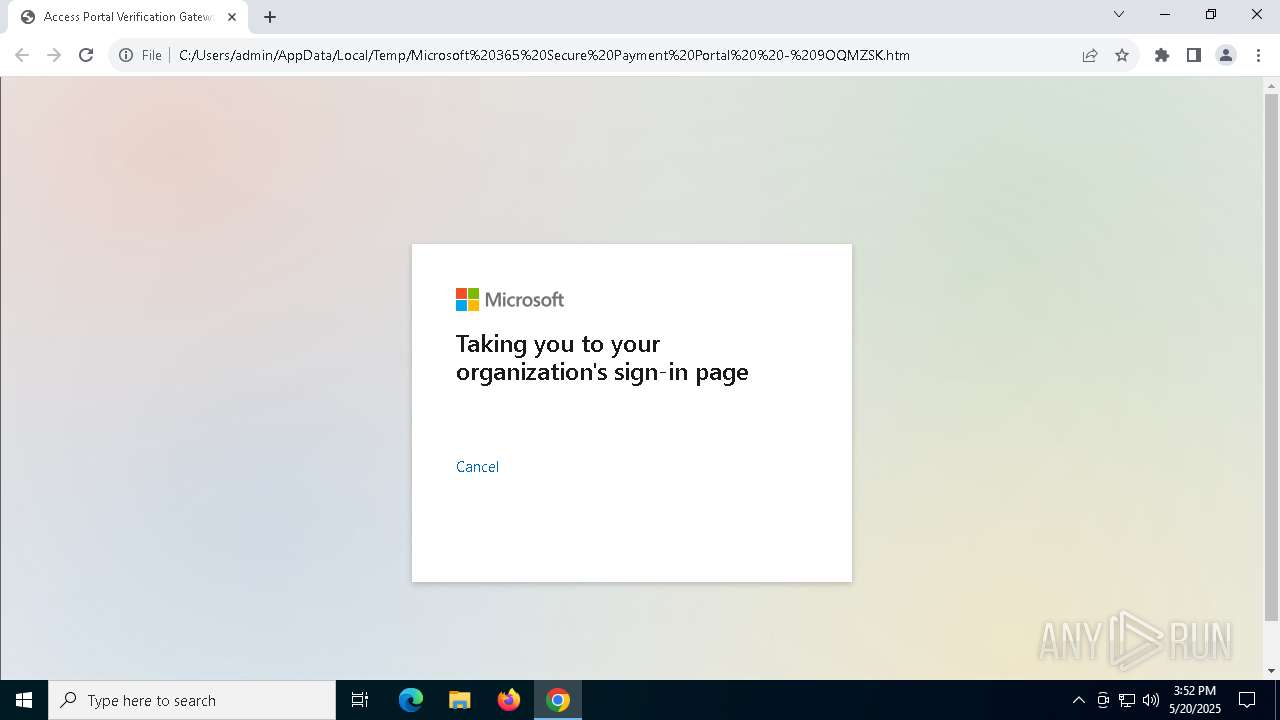Image resolution: width=1280 pixels, height=720 pixels.
Task: Close the Access Portal Verification tab
Action: (232, 17)
